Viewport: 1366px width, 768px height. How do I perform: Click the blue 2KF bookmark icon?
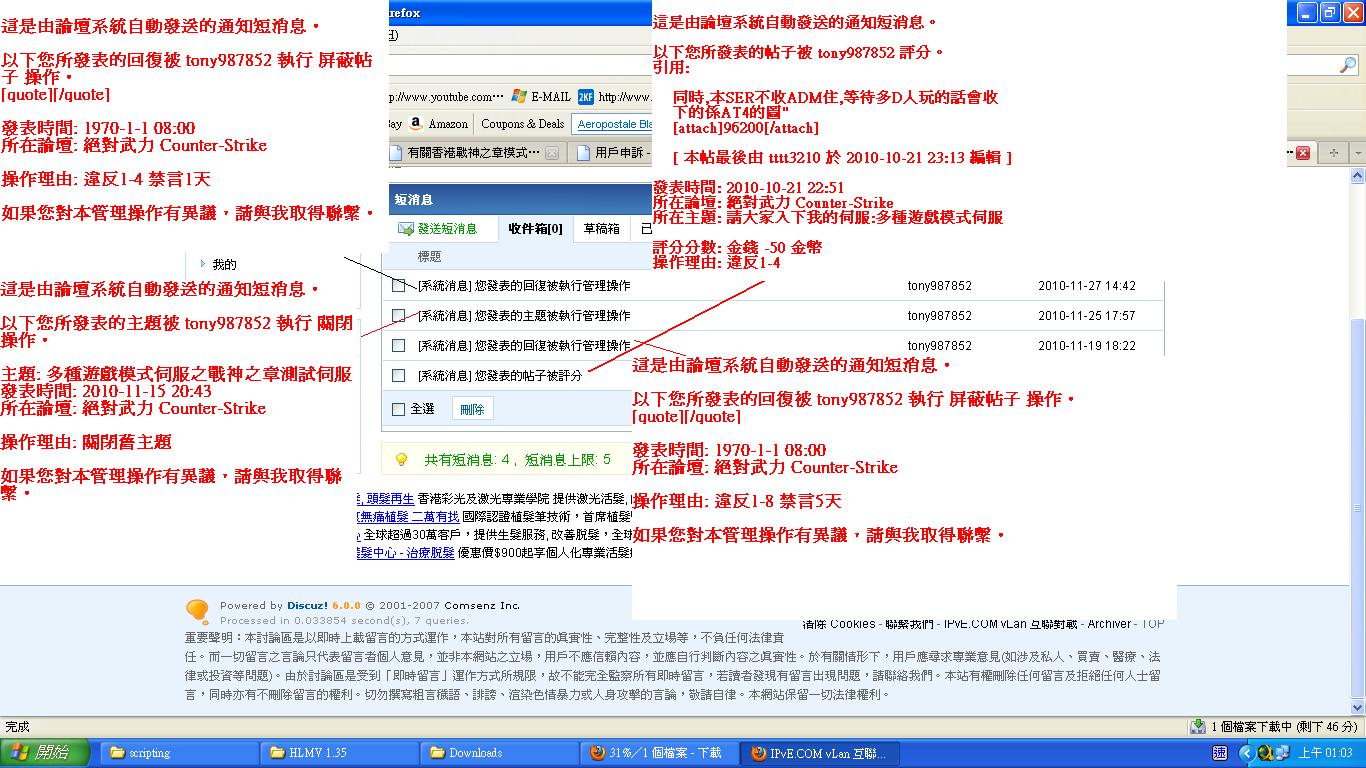pos(586,97)
